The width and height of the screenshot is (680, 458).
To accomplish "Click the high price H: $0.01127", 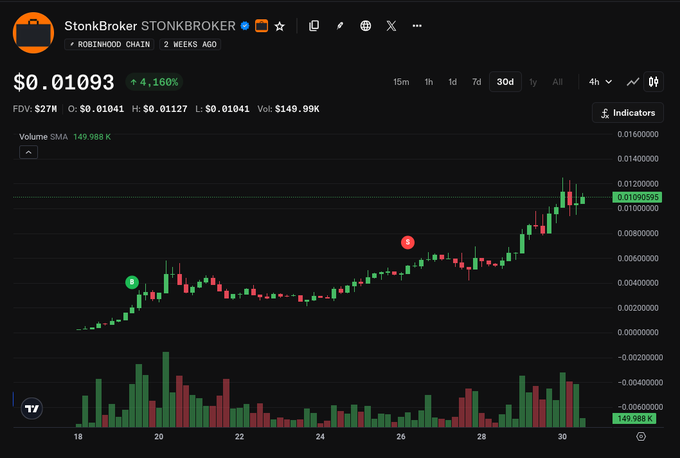I will (160, 109).
